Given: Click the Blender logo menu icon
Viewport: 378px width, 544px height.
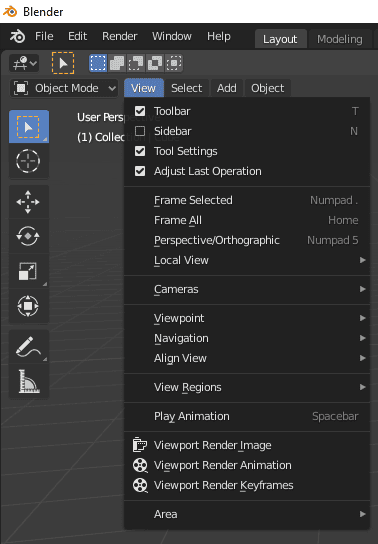Looking at the screenshot, I should point(17,36).
